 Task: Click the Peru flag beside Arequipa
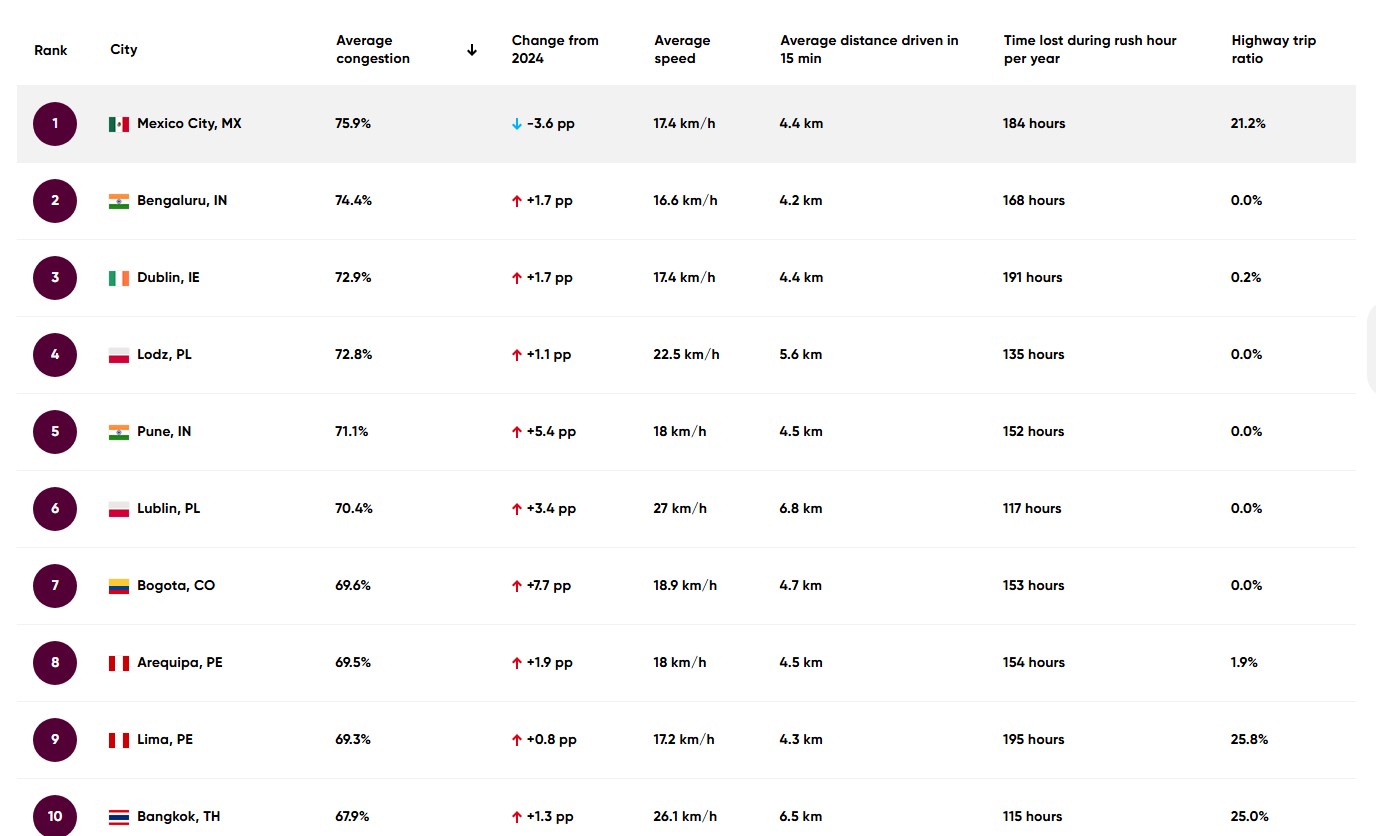click(119, 663)
